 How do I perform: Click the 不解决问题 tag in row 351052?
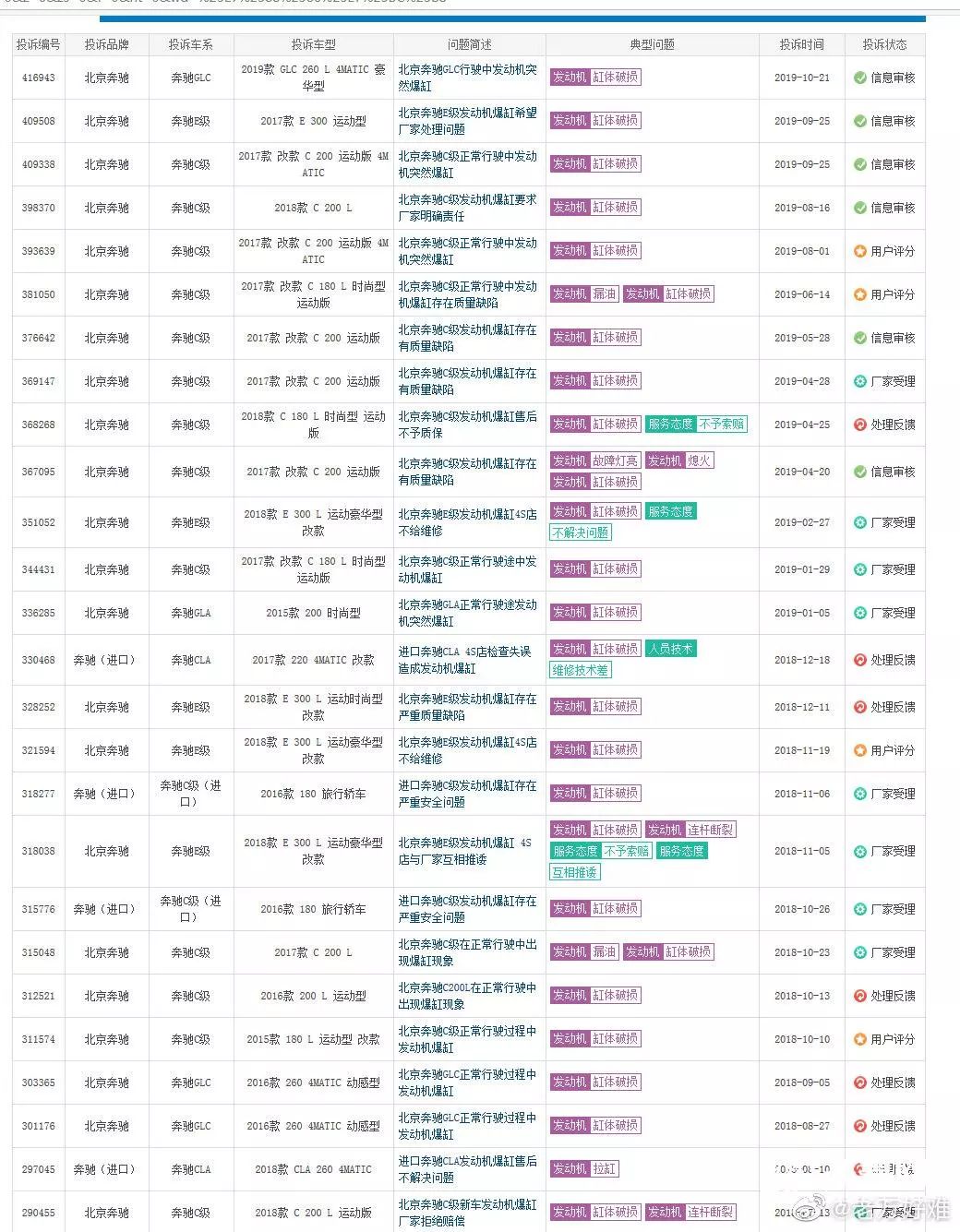(581, 532)
